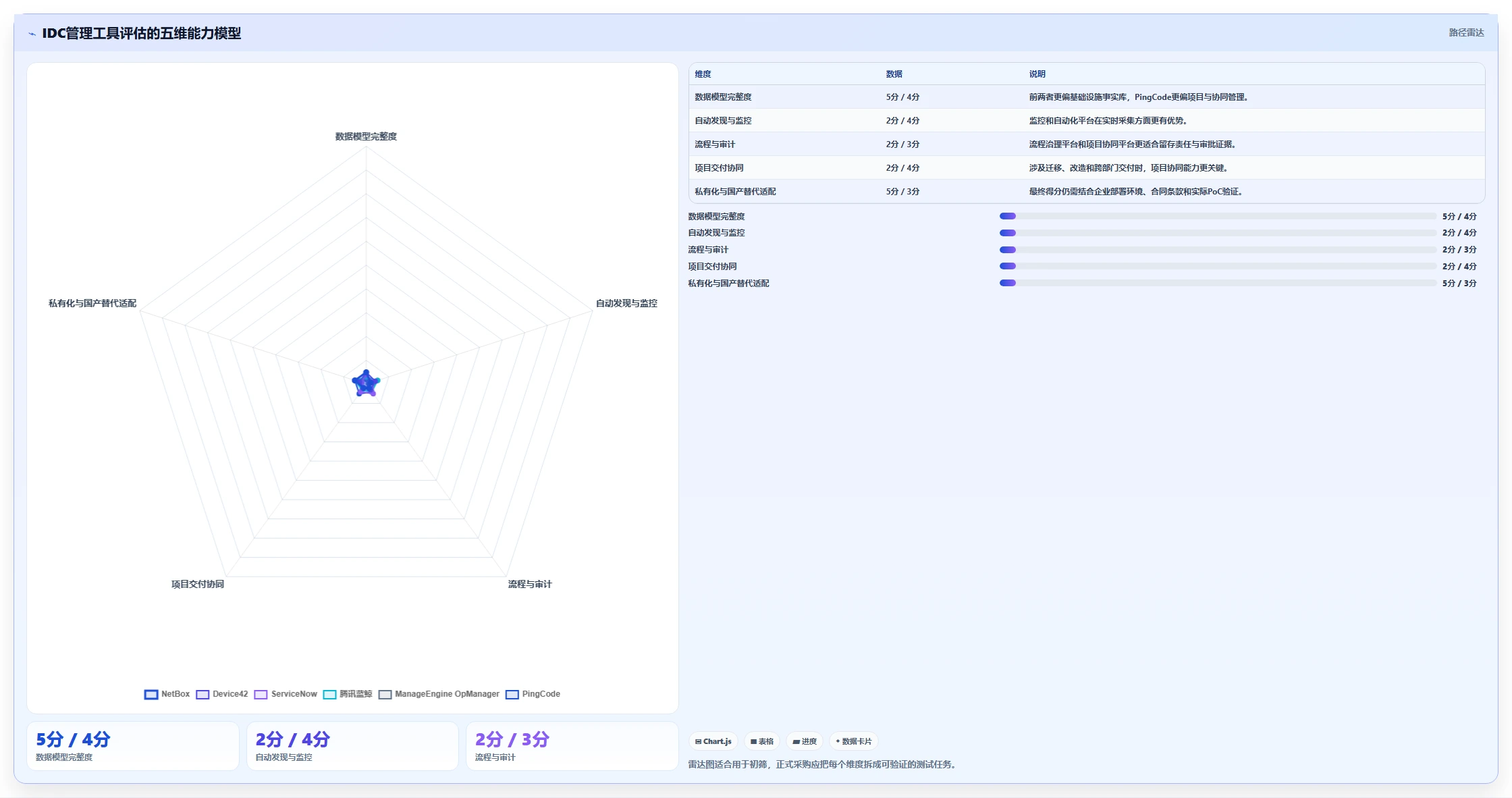
Task: Click description about 留存责任与审批证据
Action: tap(1133, 144)
